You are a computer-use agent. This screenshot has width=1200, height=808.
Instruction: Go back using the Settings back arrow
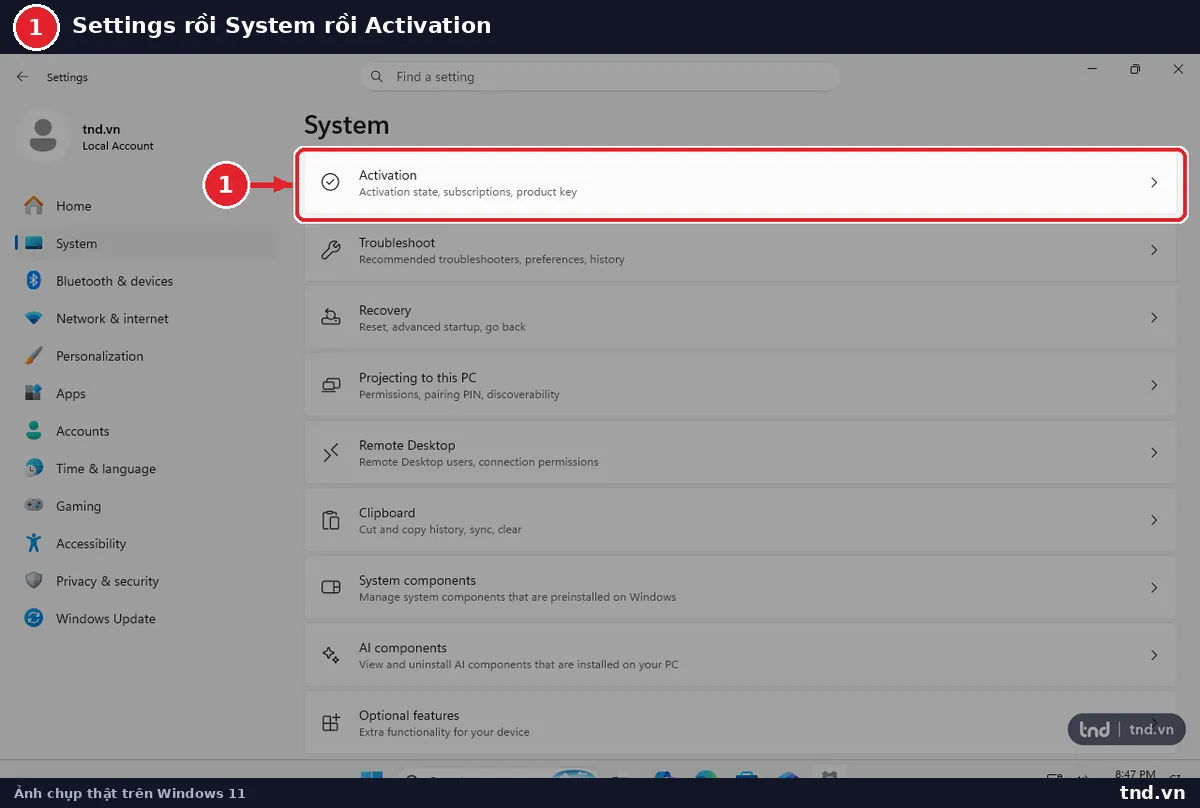[x=22, y=77]
